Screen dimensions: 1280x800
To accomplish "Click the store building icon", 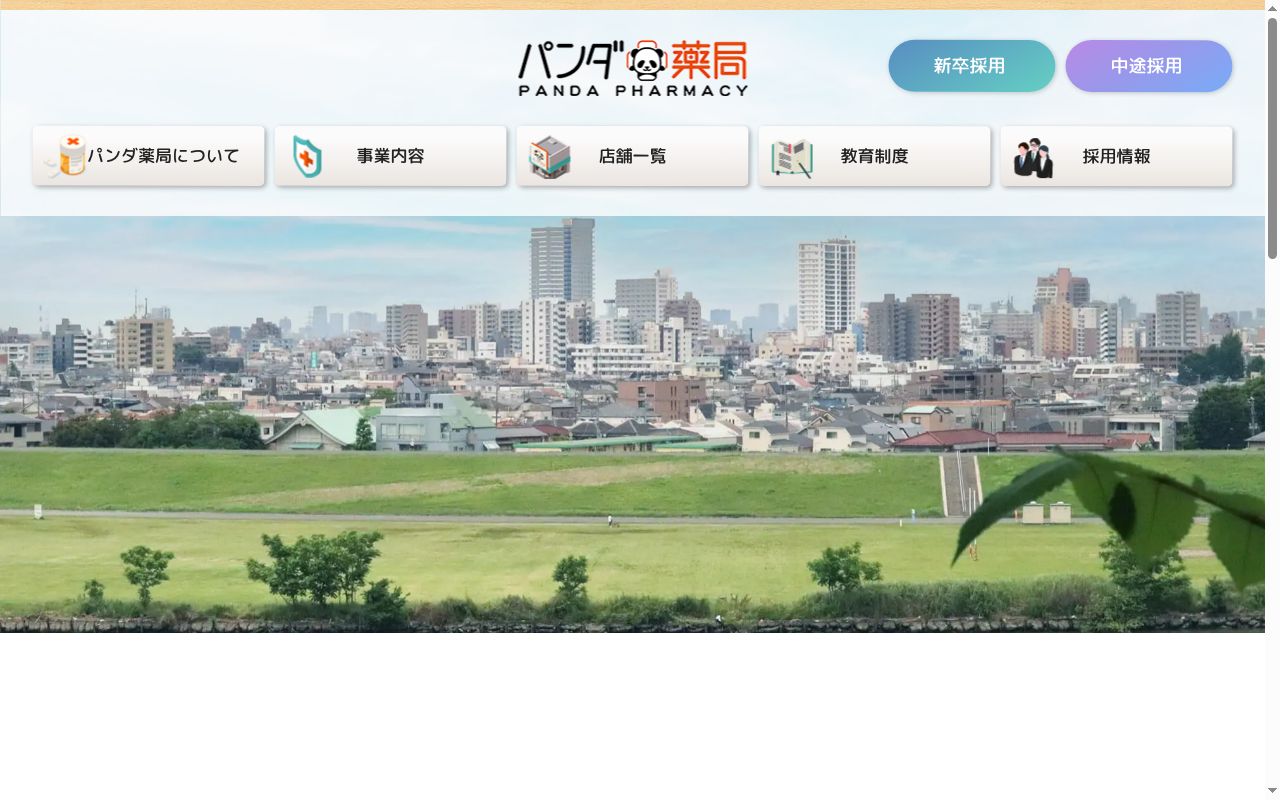I will (549, 157).
